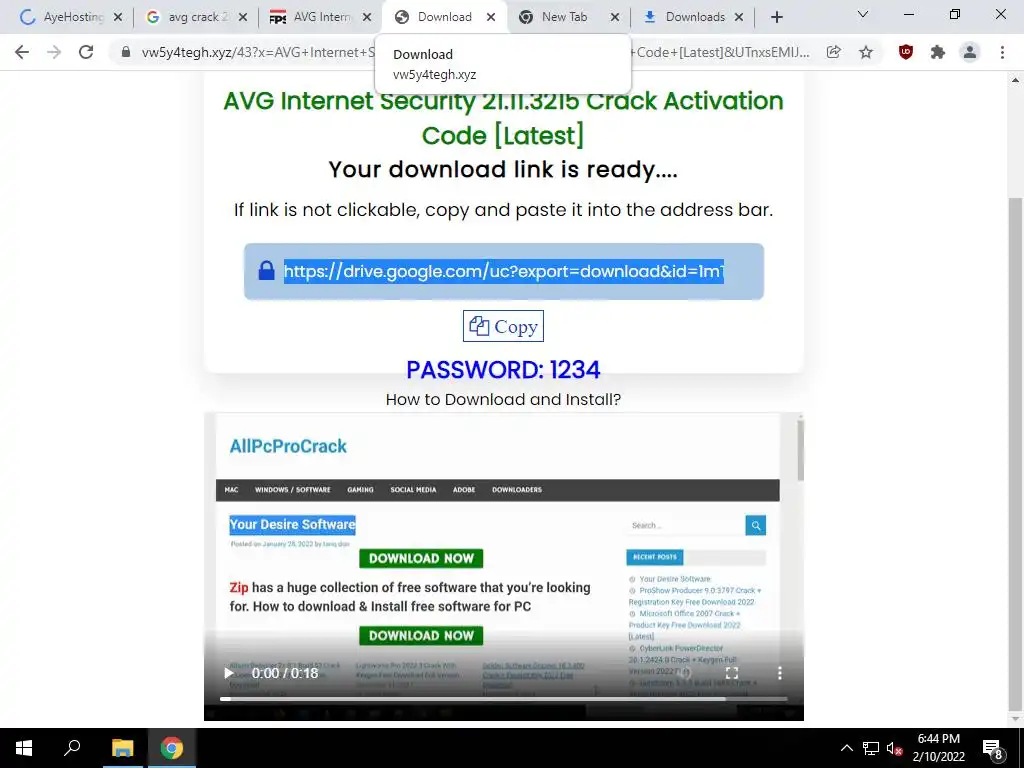Bookmark this page with the star icon
Image resolution: width=1024 pixels, height=768 pixels.
(866, 52)
